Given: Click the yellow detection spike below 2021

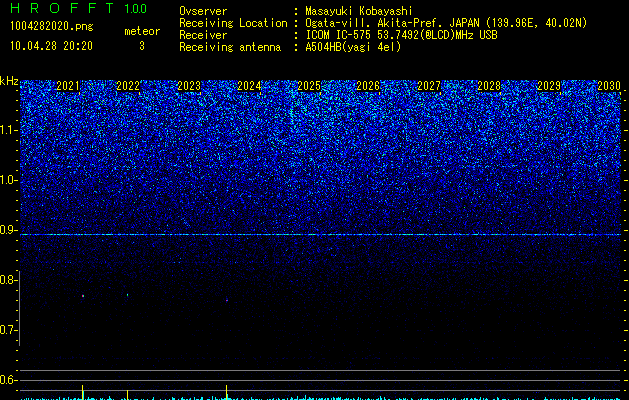Looking at the screenshot, I should point(83,392).
